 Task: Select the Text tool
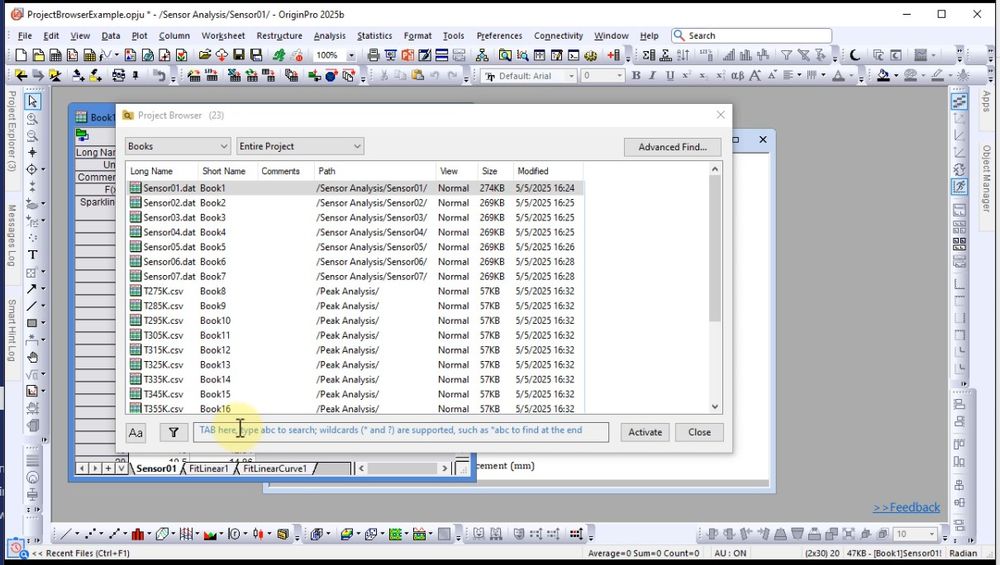pos(32,255)
